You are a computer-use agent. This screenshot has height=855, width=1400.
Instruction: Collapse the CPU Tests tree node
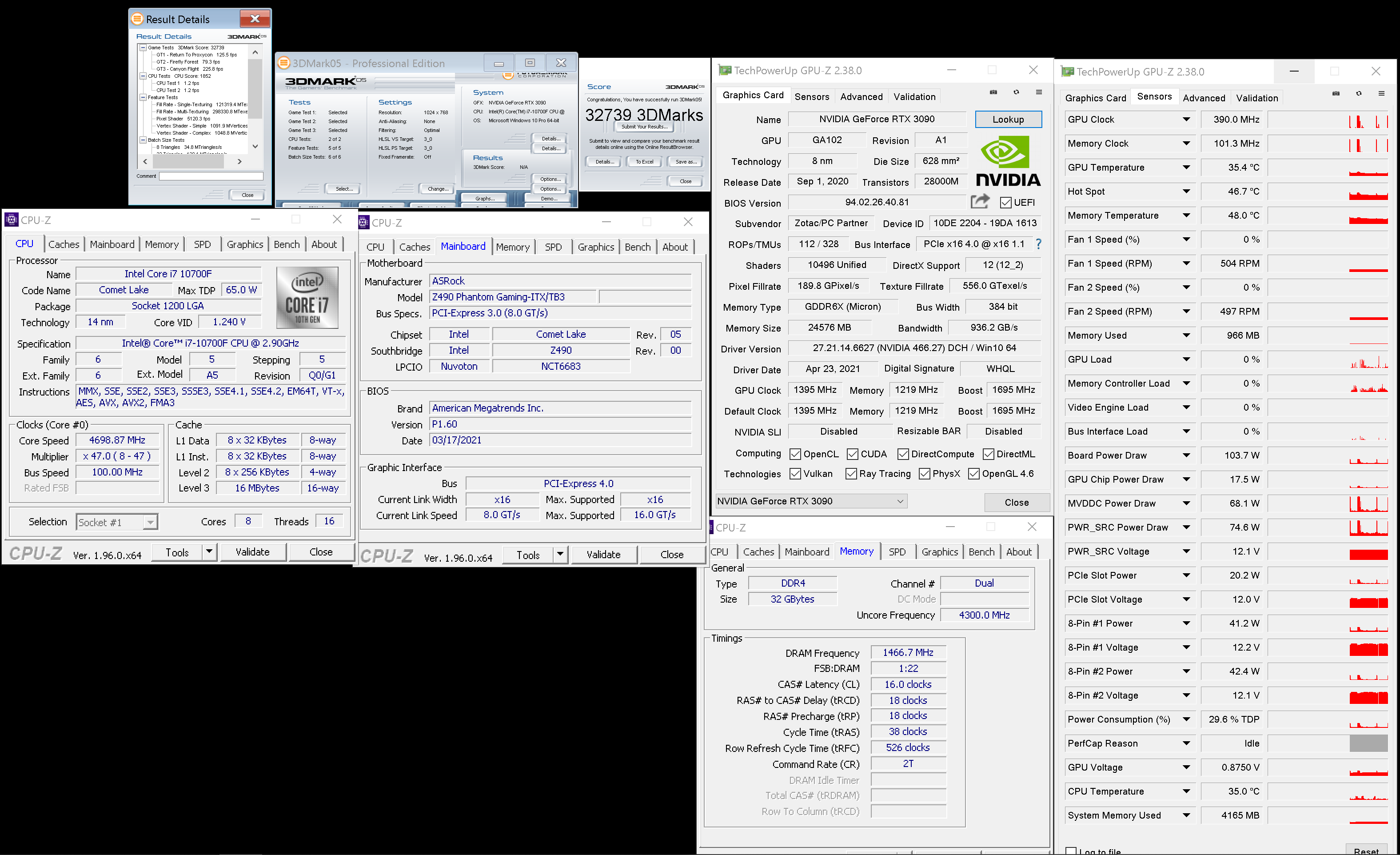click(x=143, y=76)
